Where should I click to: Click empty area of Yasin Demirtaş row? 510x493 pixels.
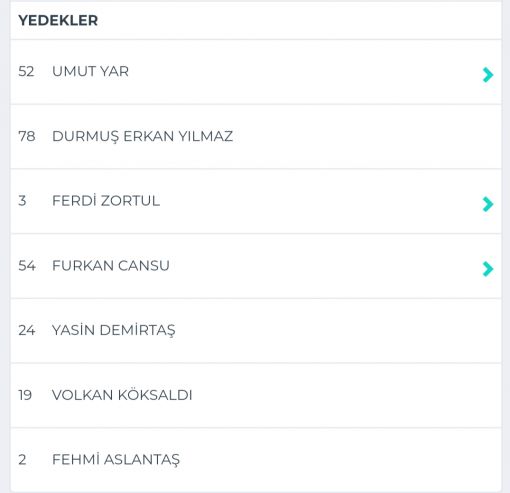[x=333, y=331]
